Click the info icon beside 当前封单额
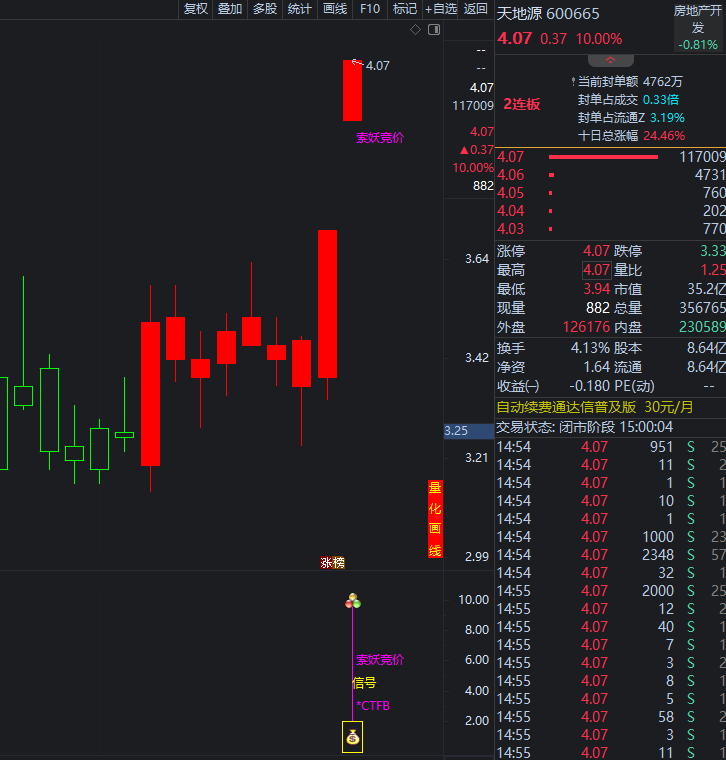 click(573, 81)
